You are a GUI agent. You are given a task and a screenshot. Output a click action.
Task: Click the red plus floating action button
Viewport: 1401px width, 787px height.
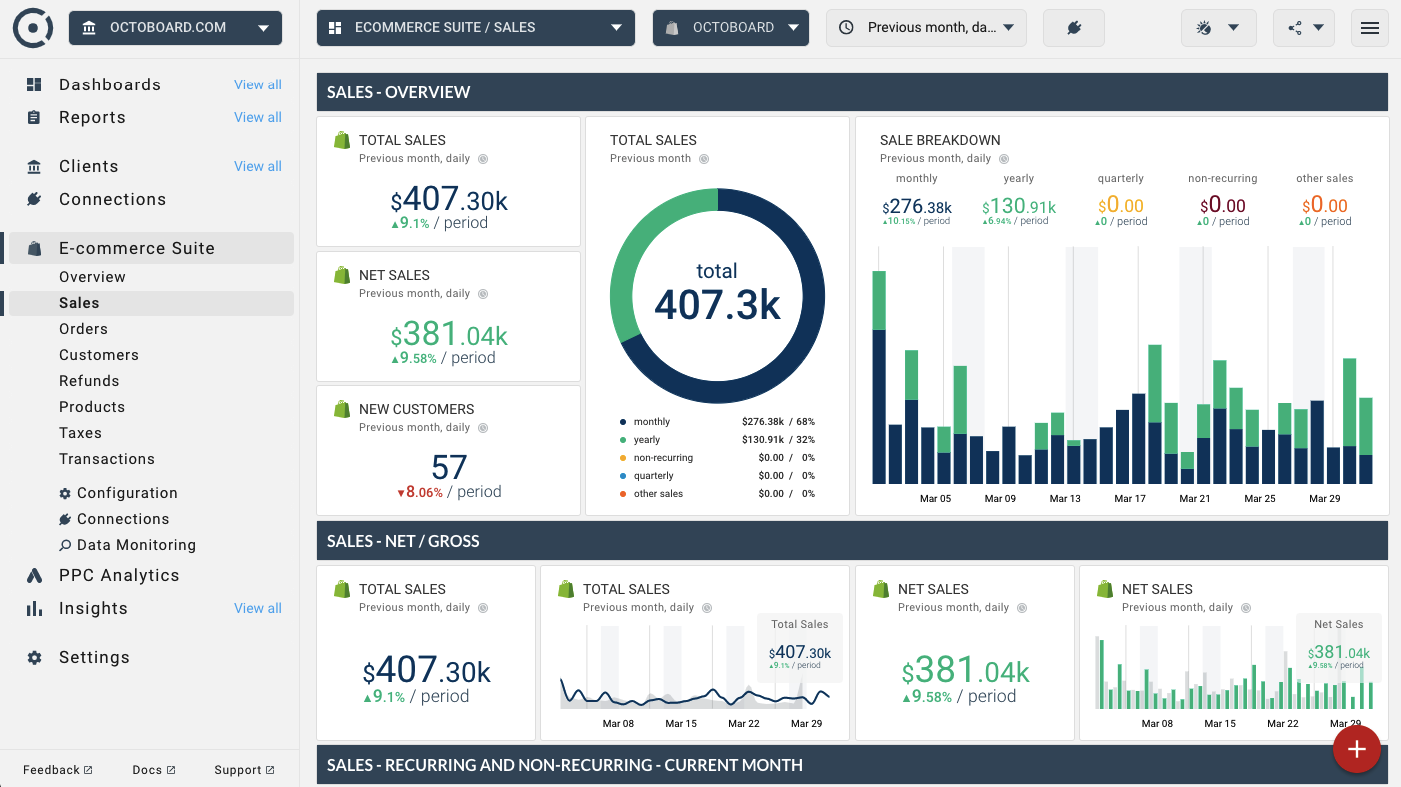click(x=1356, y=749)
